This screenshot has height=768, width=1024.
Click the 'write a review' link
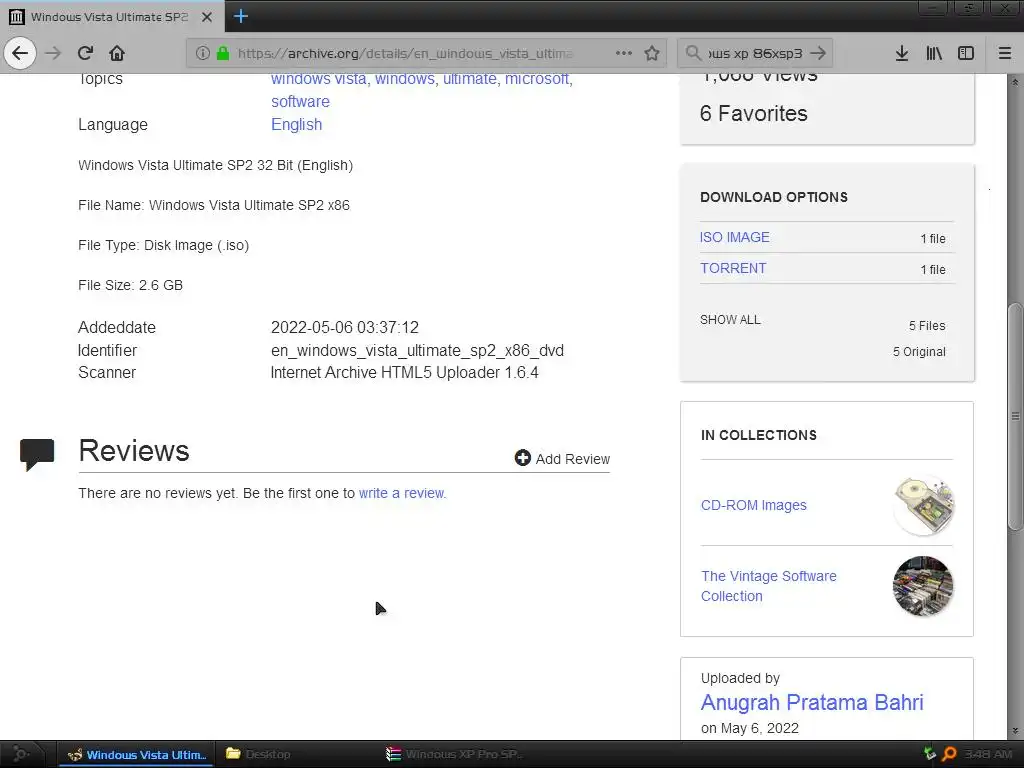click(x=402, y=493)
